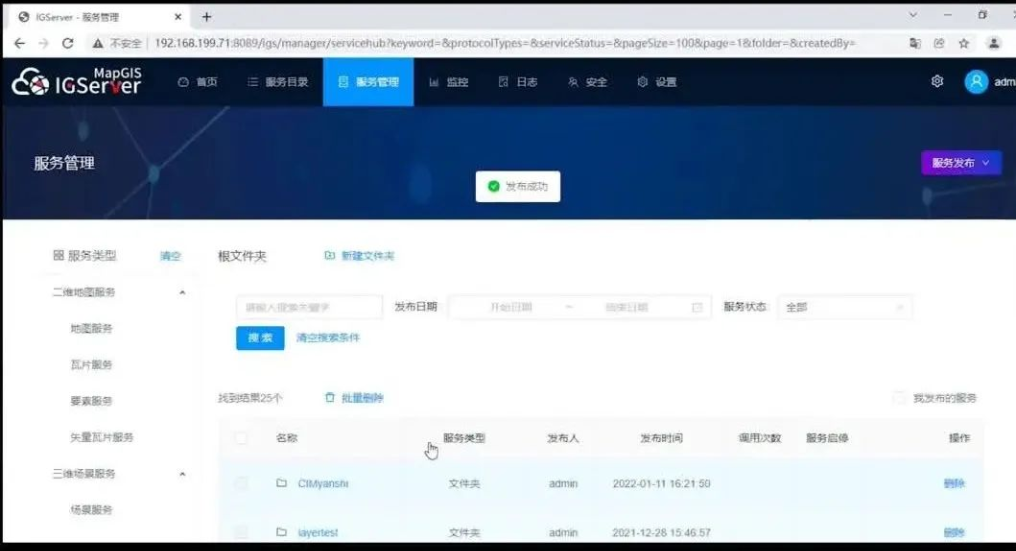Click the 搜索 button
The width and height of the screenshot is (1016, 551).
(x=260, y=338)
